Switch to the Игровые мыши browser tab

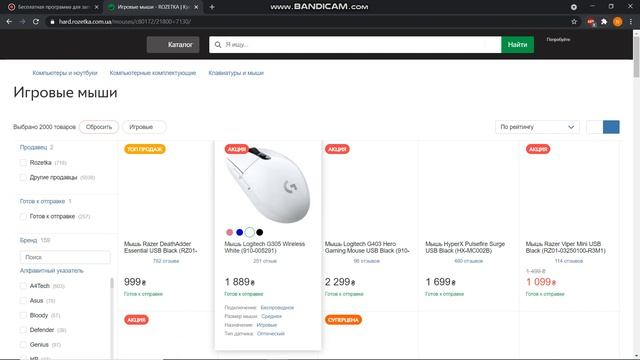tap(153, 7)
